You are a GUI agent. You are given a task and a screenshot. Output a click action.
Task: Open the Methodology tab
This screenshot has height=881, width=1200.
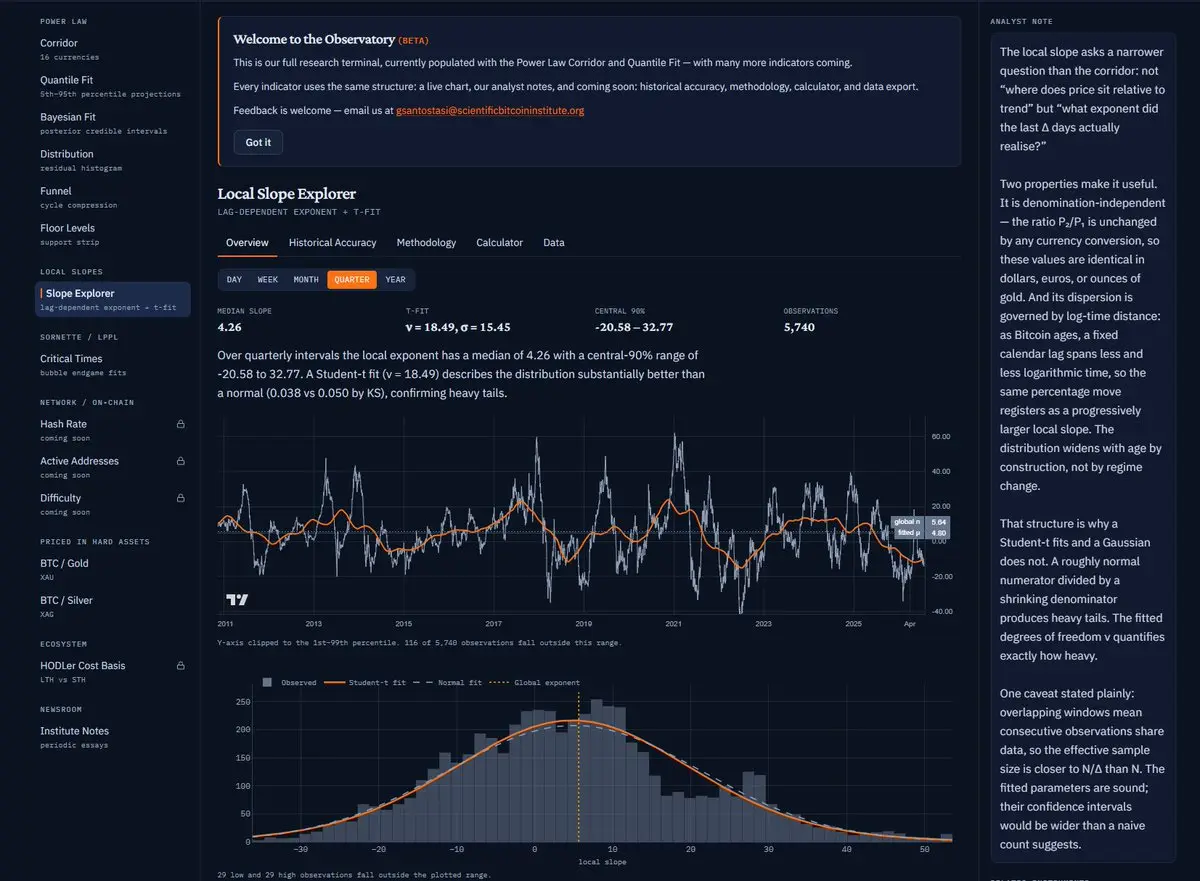tap(426, 243)
